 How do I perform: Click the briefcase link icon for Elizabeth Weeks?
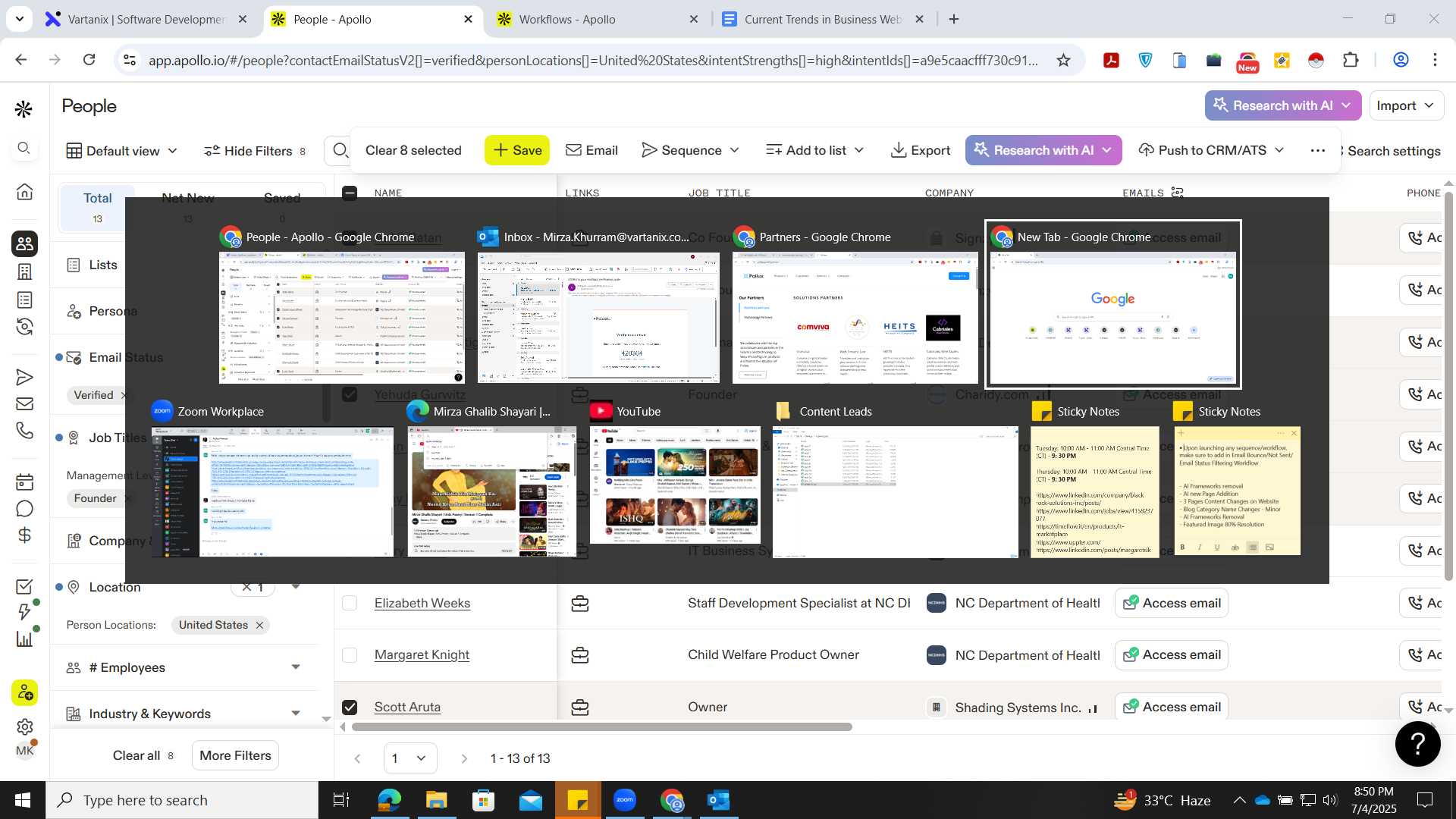tap(580, 604)
